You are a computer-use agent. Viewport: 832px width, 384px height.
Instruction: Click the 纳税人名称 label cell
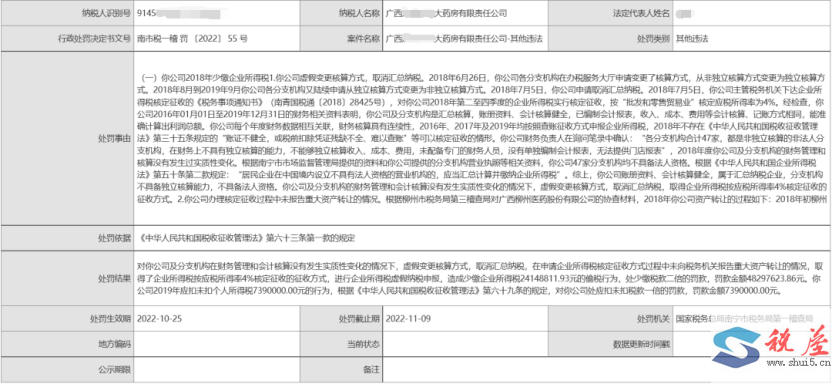coord(341,13)
